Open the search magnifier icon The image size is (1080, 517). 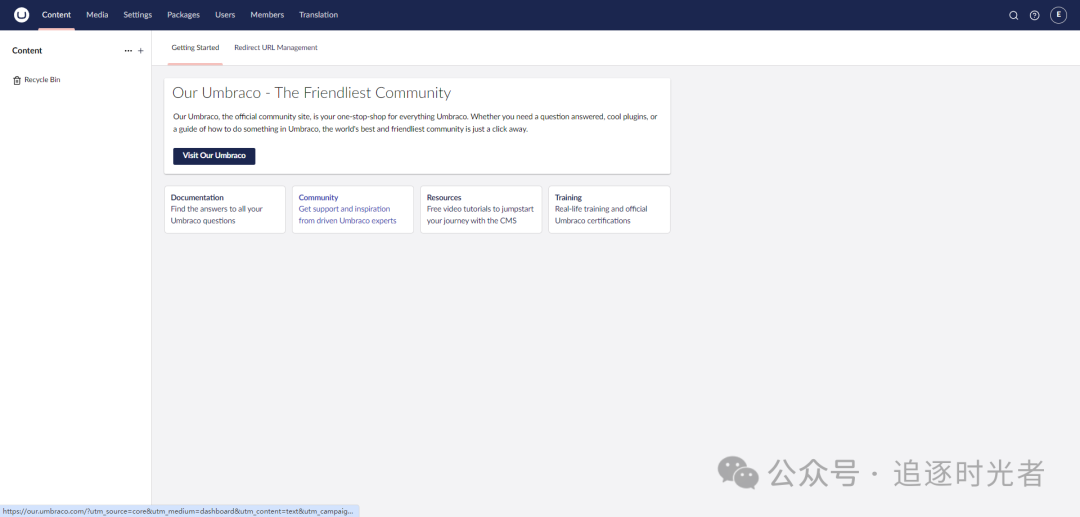1013,15
